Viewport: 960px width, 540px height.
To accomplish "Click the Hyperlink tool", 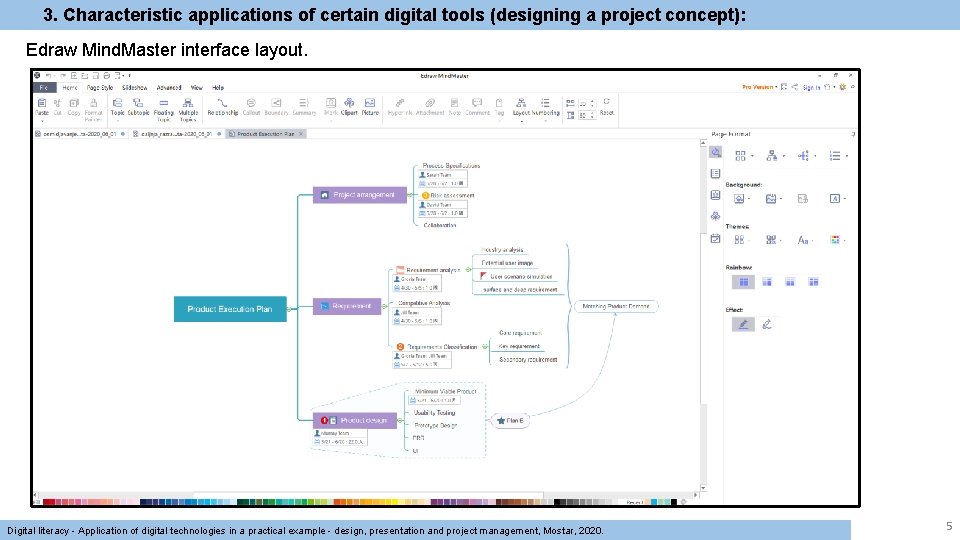I will tap(400, 107).
